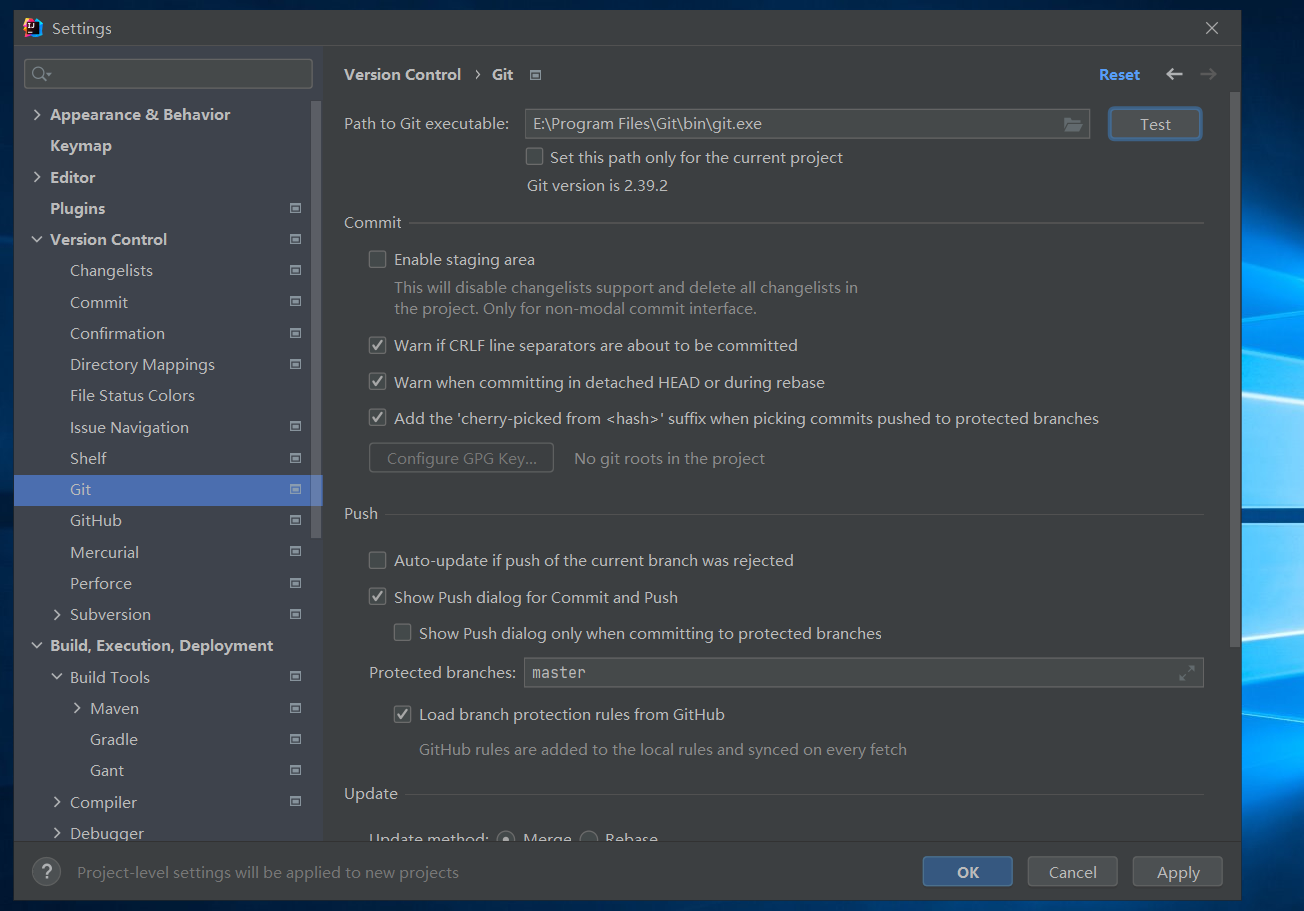Click the right panel vertical scrollbar
This screenshot has height=911, width=1304.
[1235, 370]
